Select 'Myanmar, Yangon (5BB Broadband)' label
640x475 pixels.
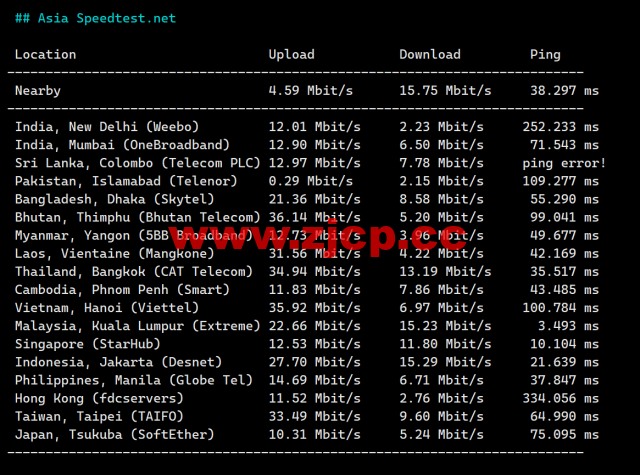[134, 235]
